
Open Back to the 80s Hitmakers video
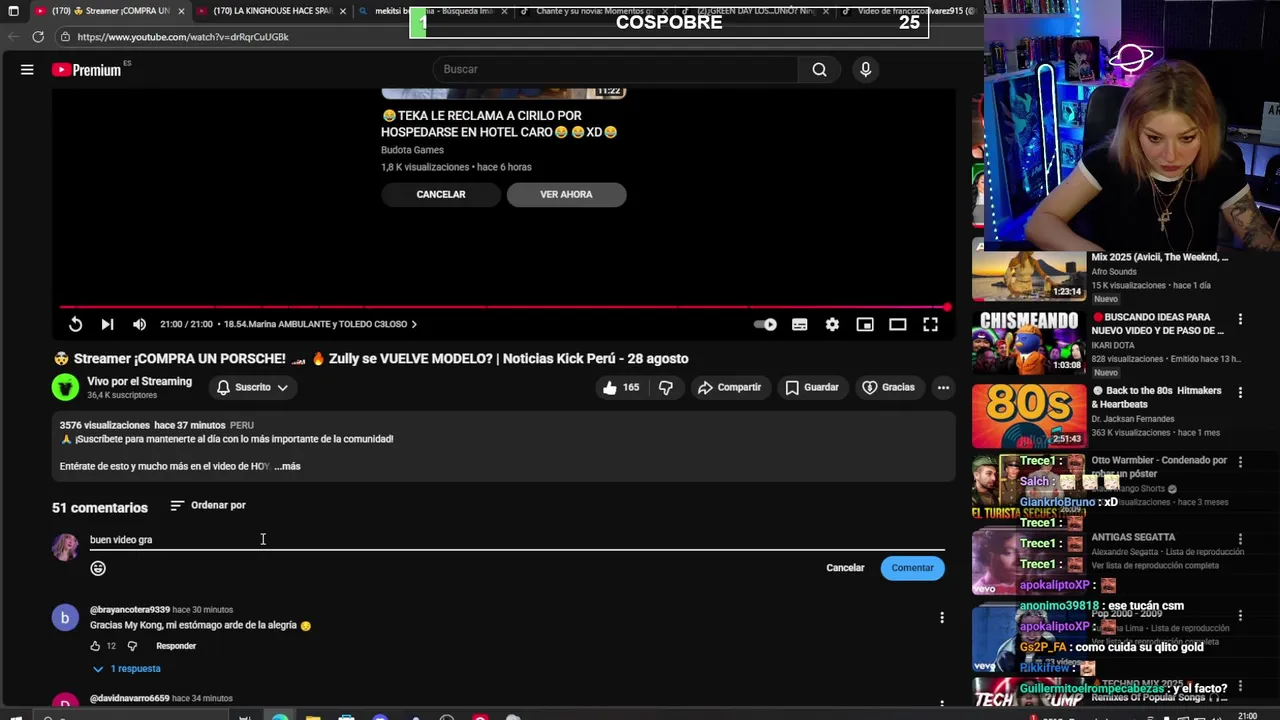[x=1157, y=397]
